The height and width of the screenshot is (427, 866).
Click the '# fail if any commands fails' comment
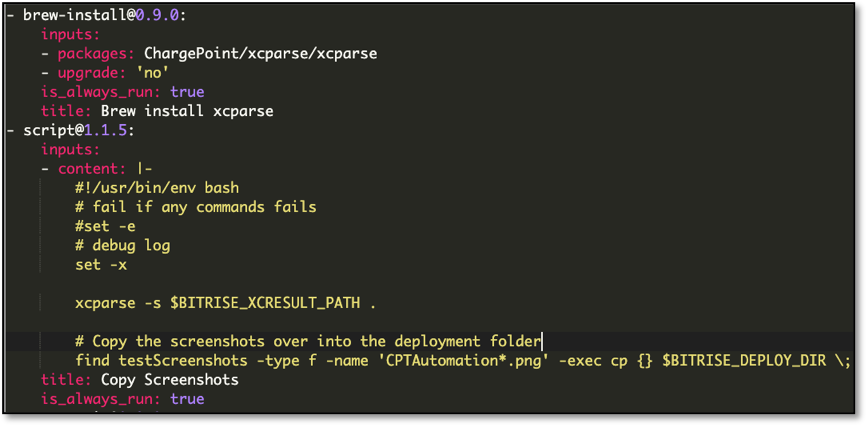point(195,206)
